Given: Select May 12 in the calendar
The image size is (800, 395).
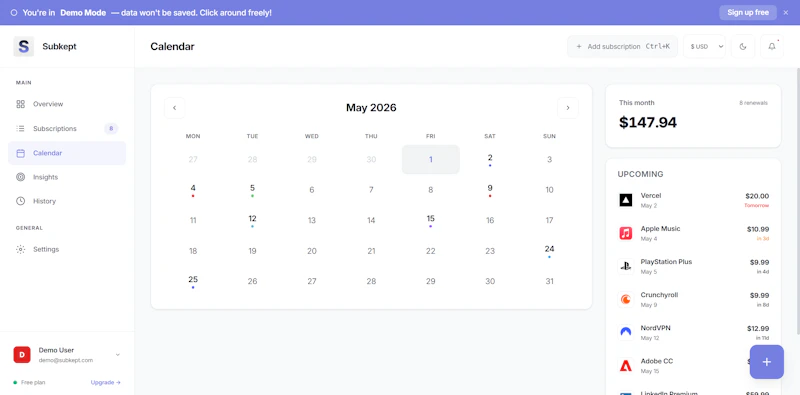Looking at the screenshot, I should tap(252, 220).
